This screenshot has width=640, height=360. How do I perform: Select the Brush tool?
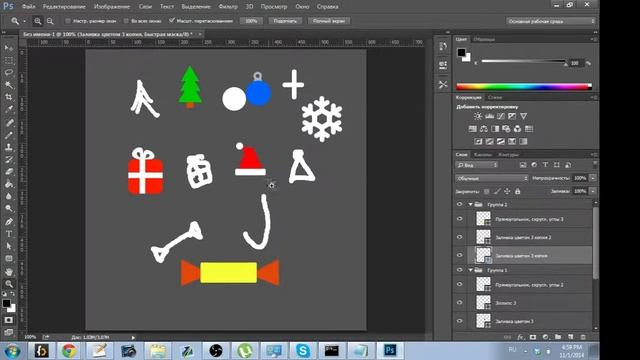9,135
